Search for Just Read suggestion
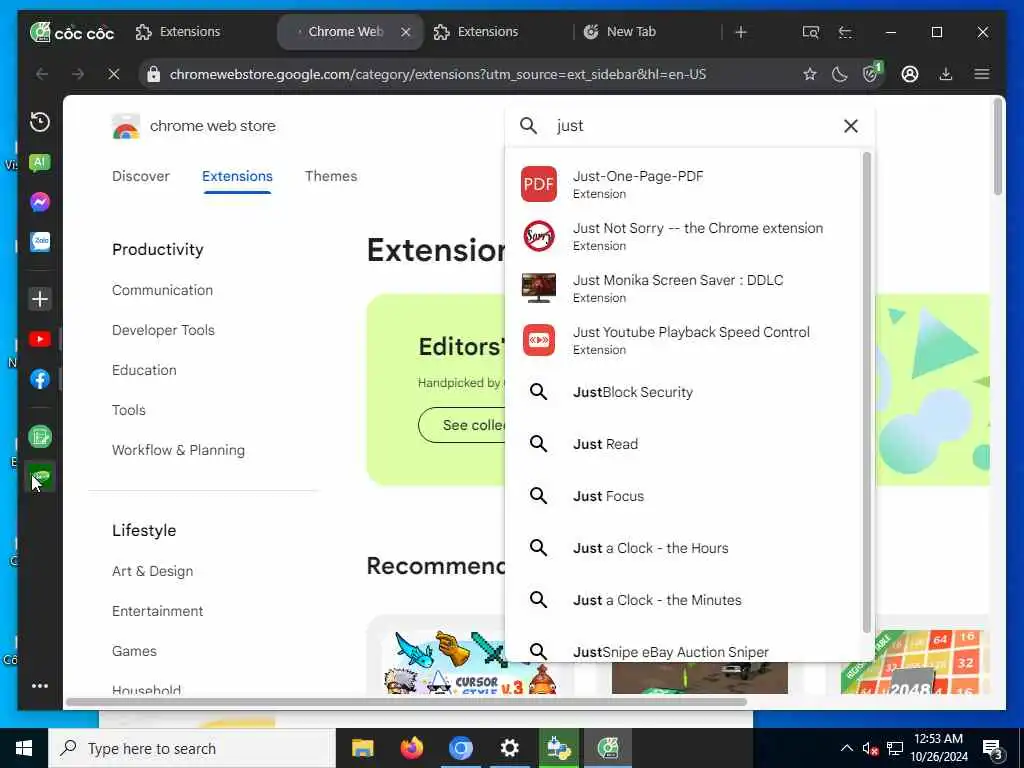 click(x=684, y=444)
